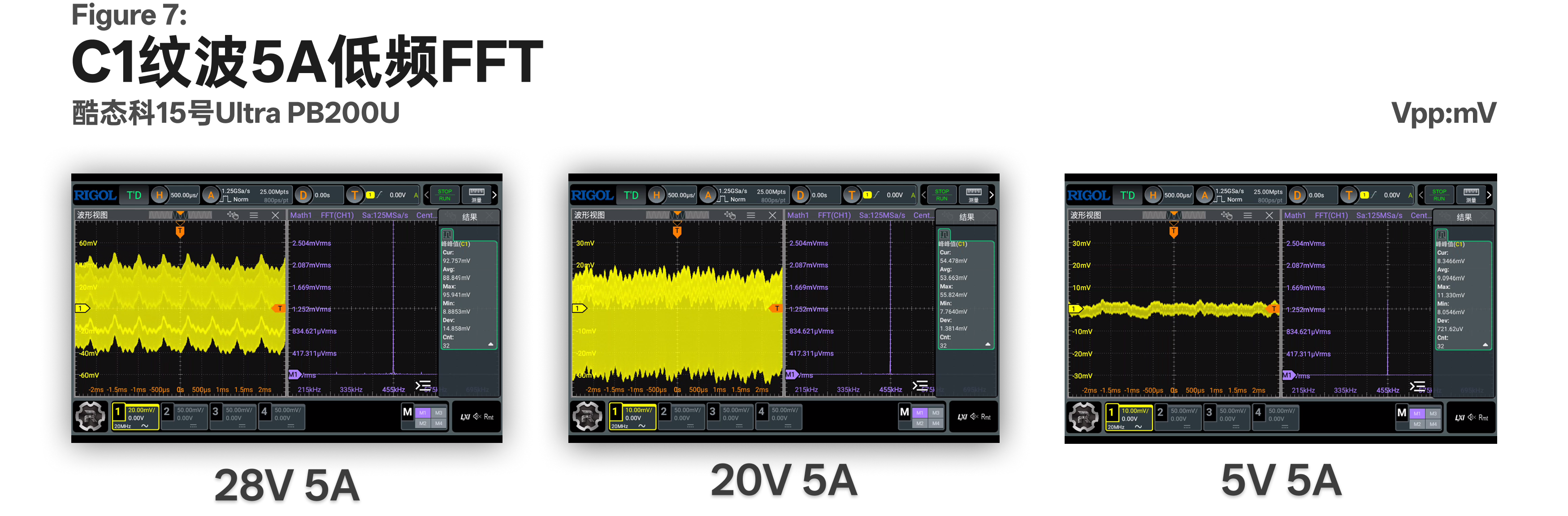Viewport: 1568px width, 516px height.
Task: Tap STOP/RUN button on the 28V 5A scope
Action: click(x=445, y=195)
